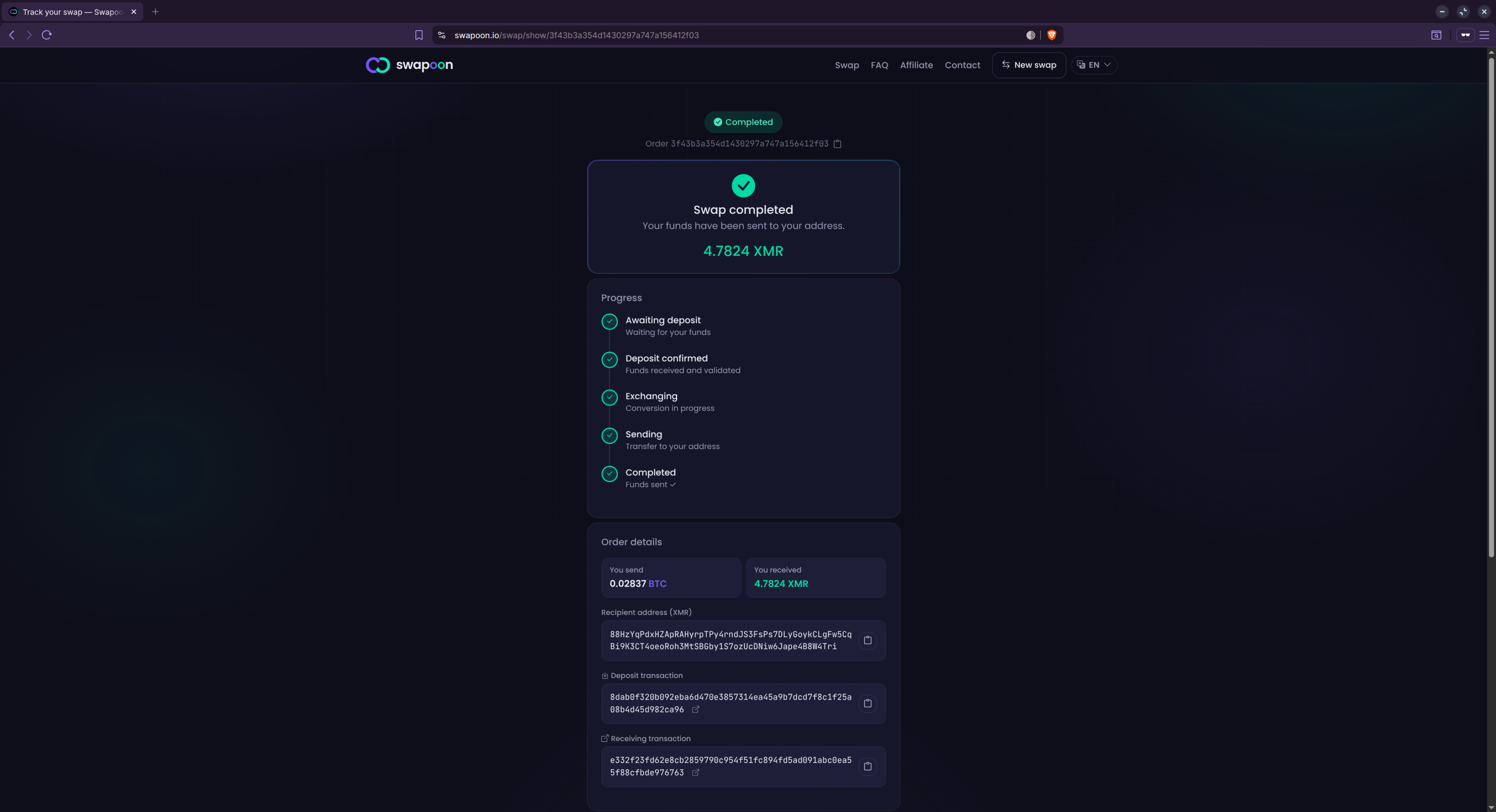Open a new browser tab

tap(155, 12)
